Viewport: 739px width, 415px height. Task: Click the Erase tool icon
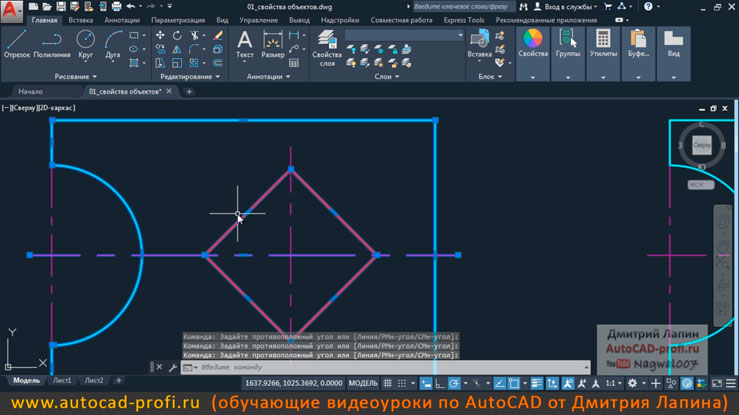pyautogui.click(x=218, y=35)
